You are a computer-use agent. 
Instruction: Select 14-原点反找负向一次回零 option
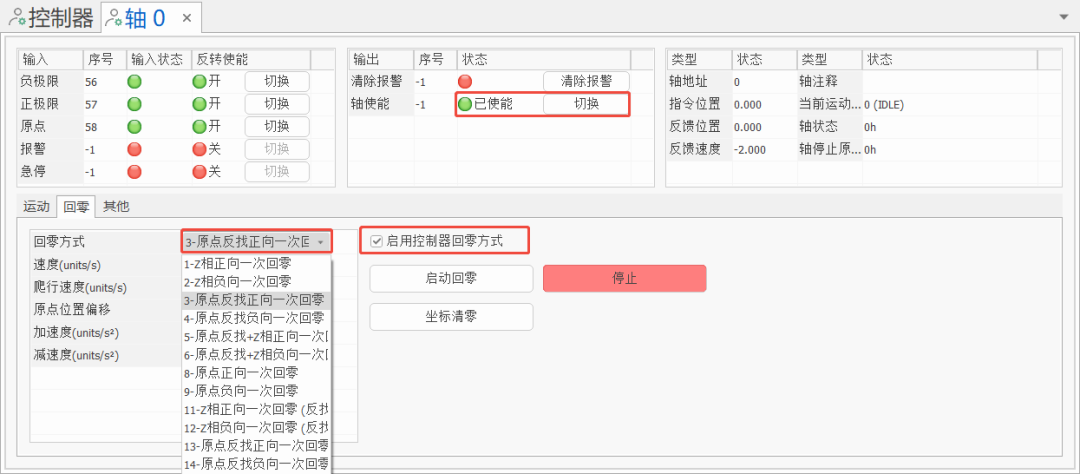(257, 463)
